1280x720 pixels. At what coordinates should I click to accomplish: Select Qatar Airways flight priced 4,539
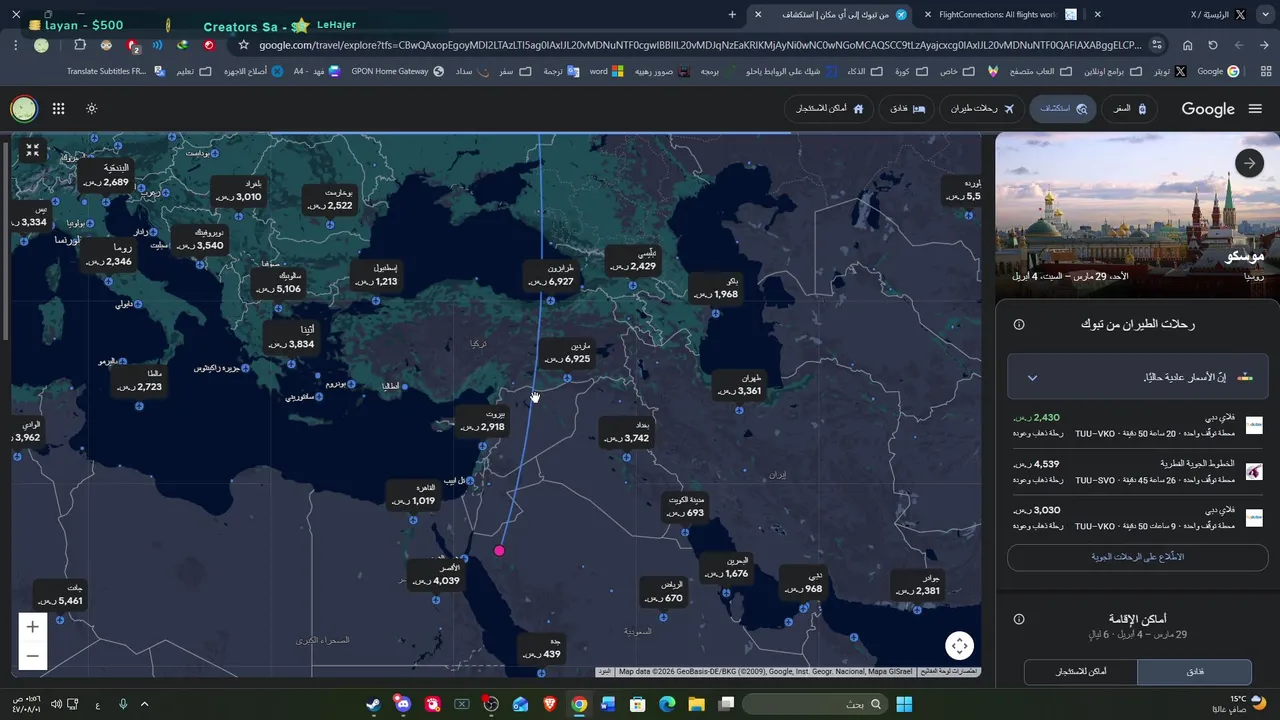[1138, 471]
